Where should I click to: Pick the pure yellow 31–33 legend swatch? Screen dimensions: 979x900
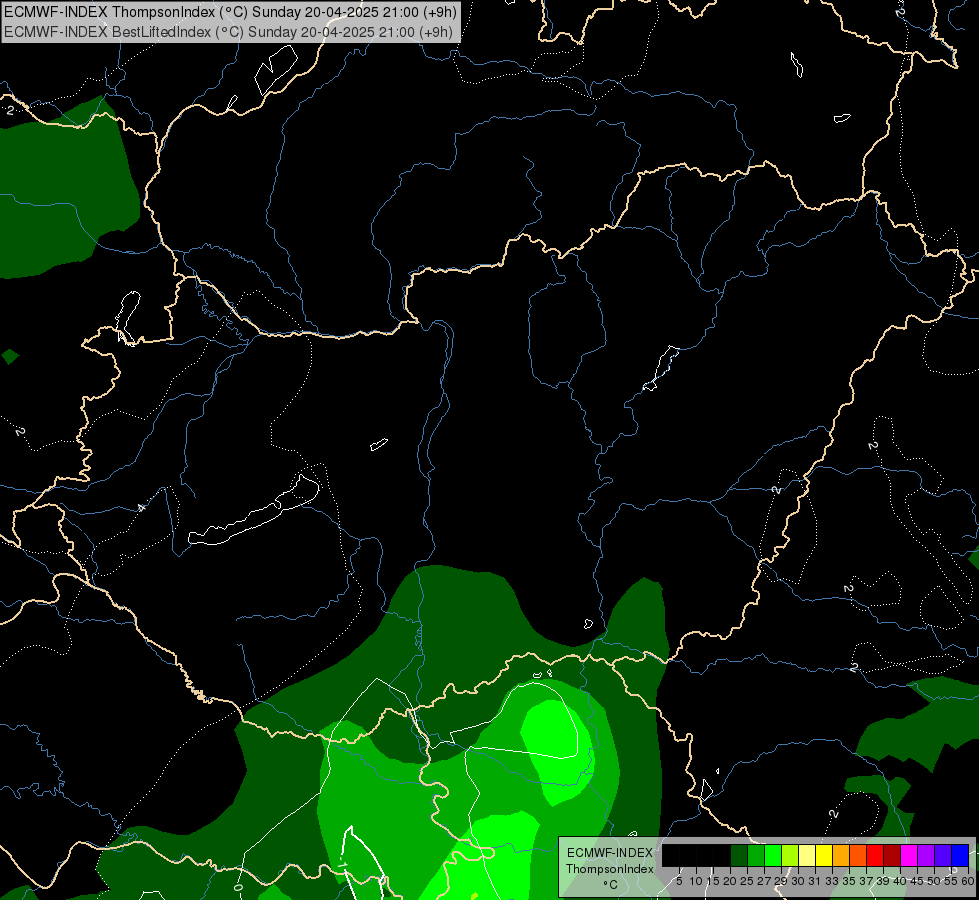tap(824, 855)
